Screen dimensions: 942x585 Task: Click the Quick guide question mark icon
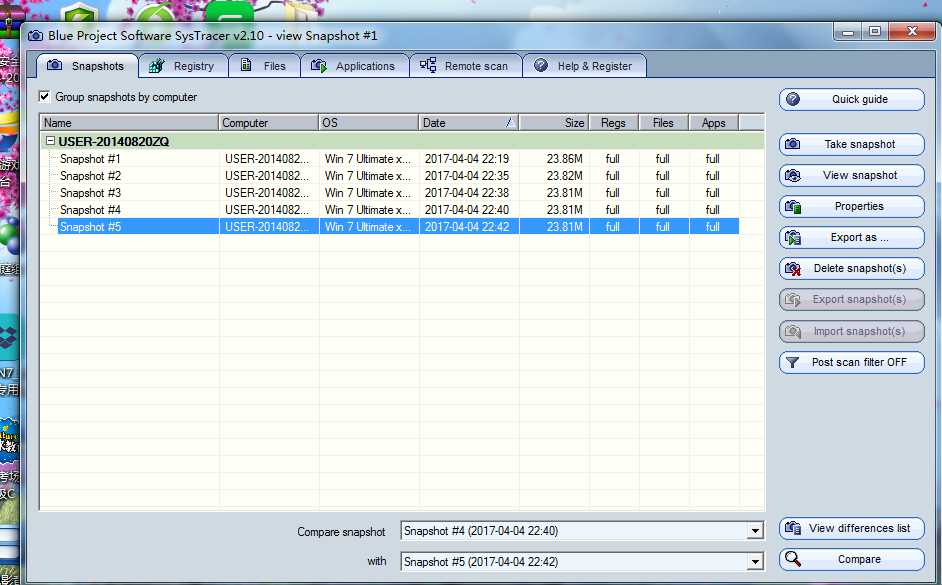(x=793, y=99)
